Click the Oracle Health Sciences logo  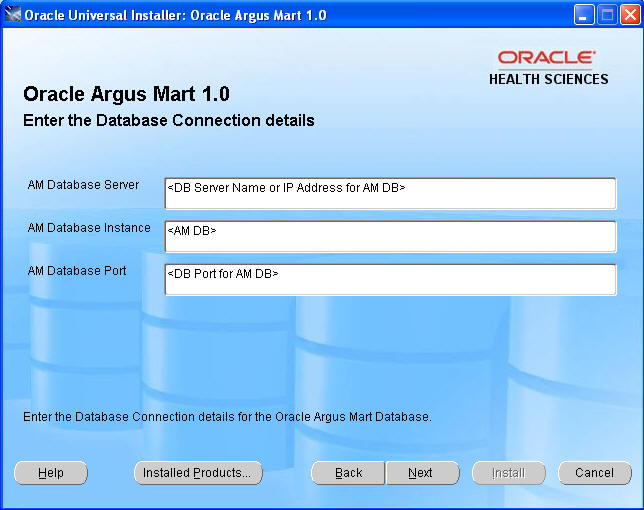click(x=548, y=68)
